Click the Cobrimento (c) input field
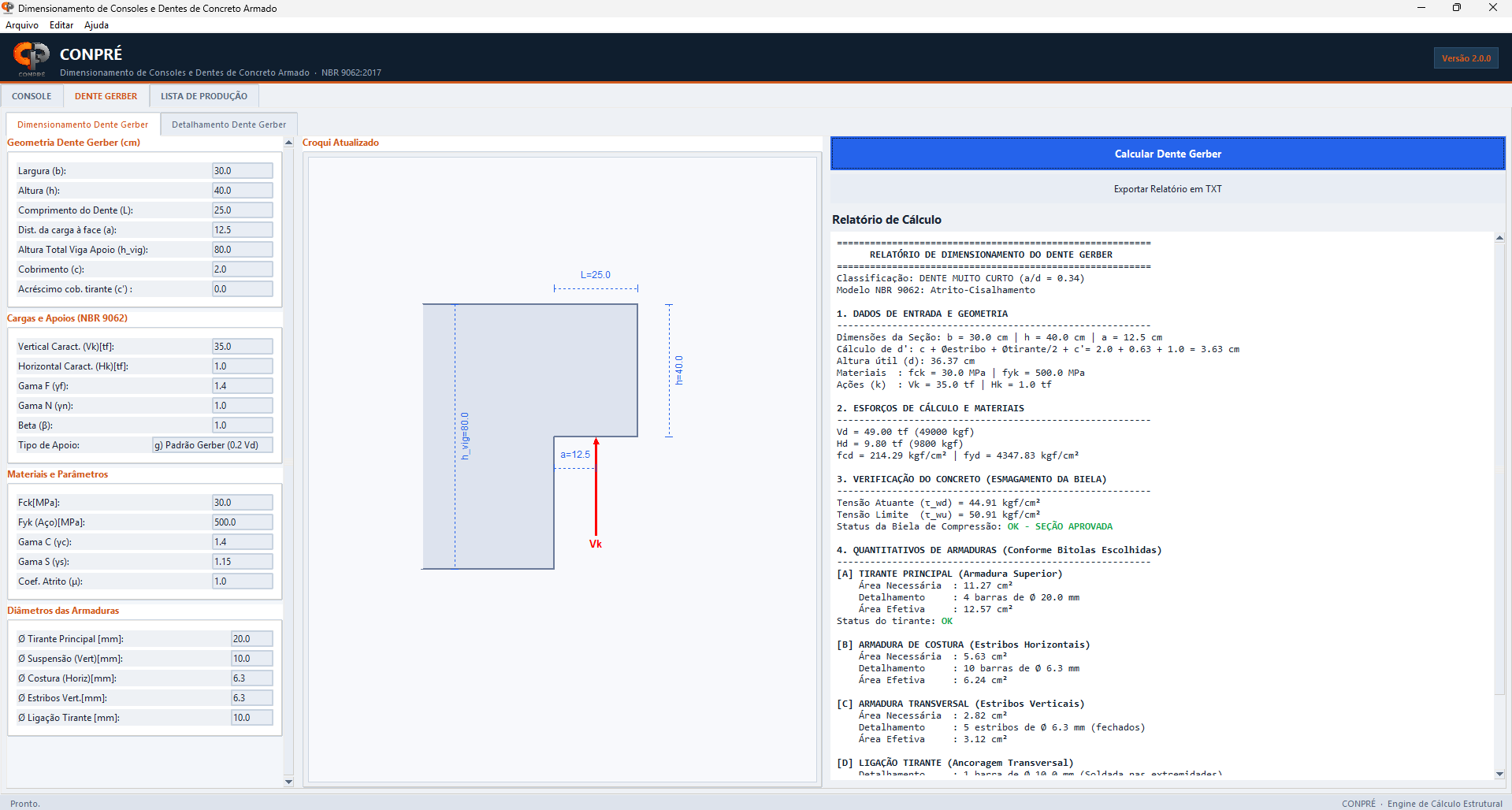Screen dimensions: 1512x810 click(x=242, y=269)
